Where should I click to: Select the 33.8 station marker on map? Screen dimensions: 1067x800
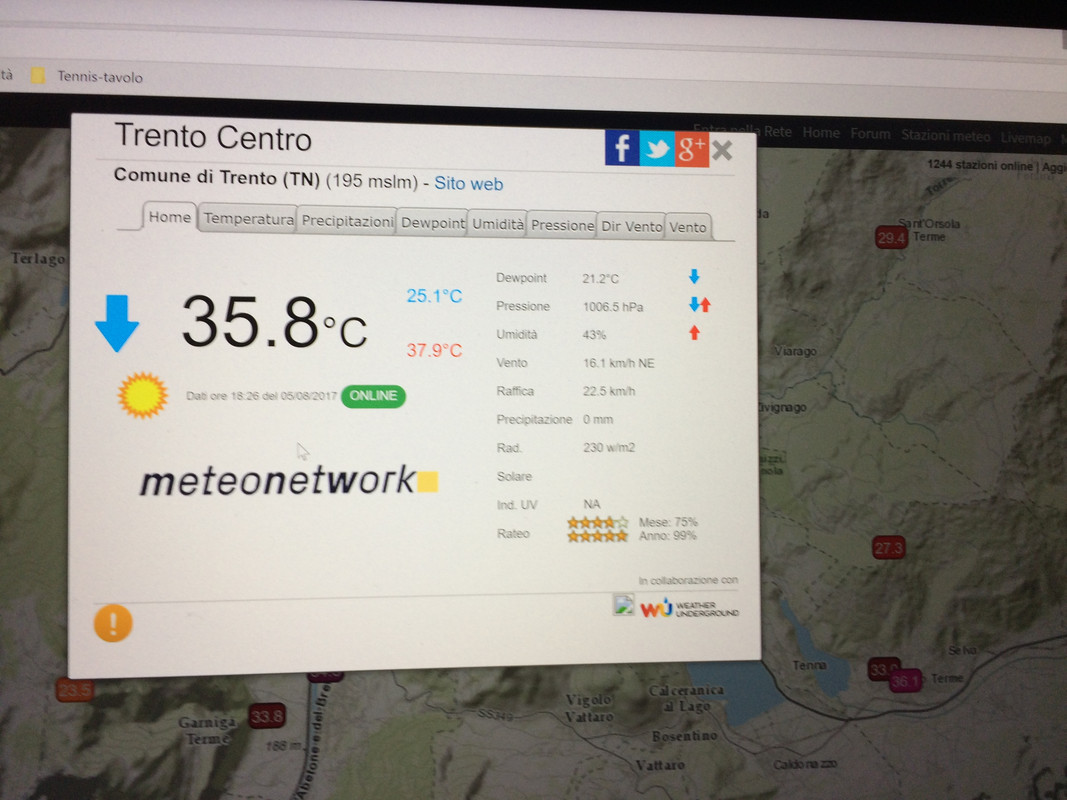pos(267,716)
